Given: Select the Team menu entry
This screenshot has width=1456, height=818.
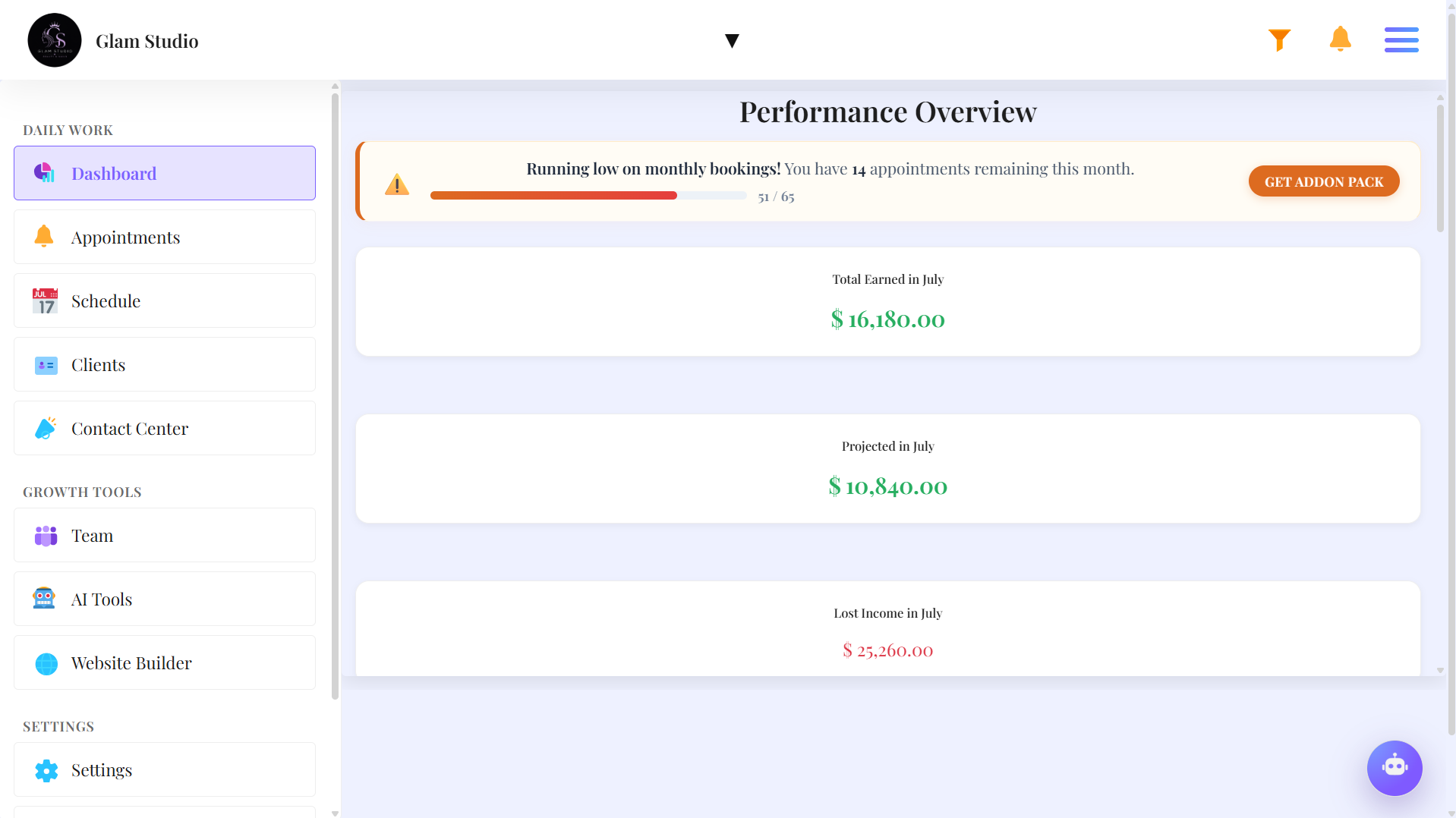Looking at the screenshot, I should 165,535.
